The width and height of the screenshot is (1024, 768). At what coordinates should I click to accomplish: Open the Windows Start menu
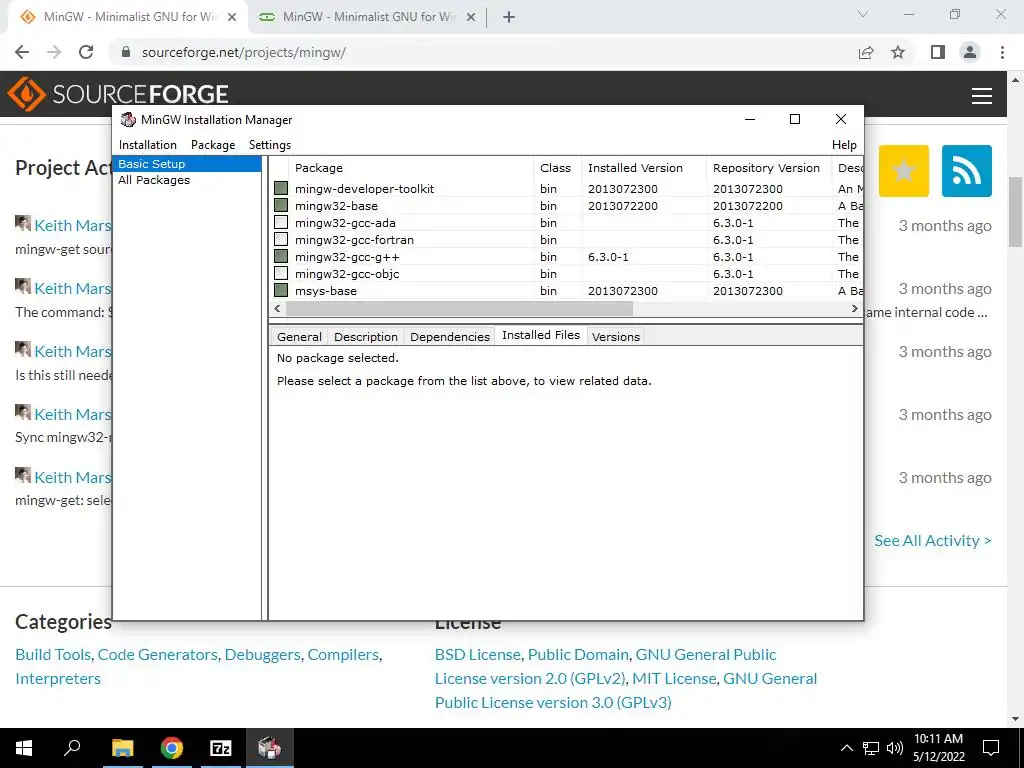click(24, 748)
